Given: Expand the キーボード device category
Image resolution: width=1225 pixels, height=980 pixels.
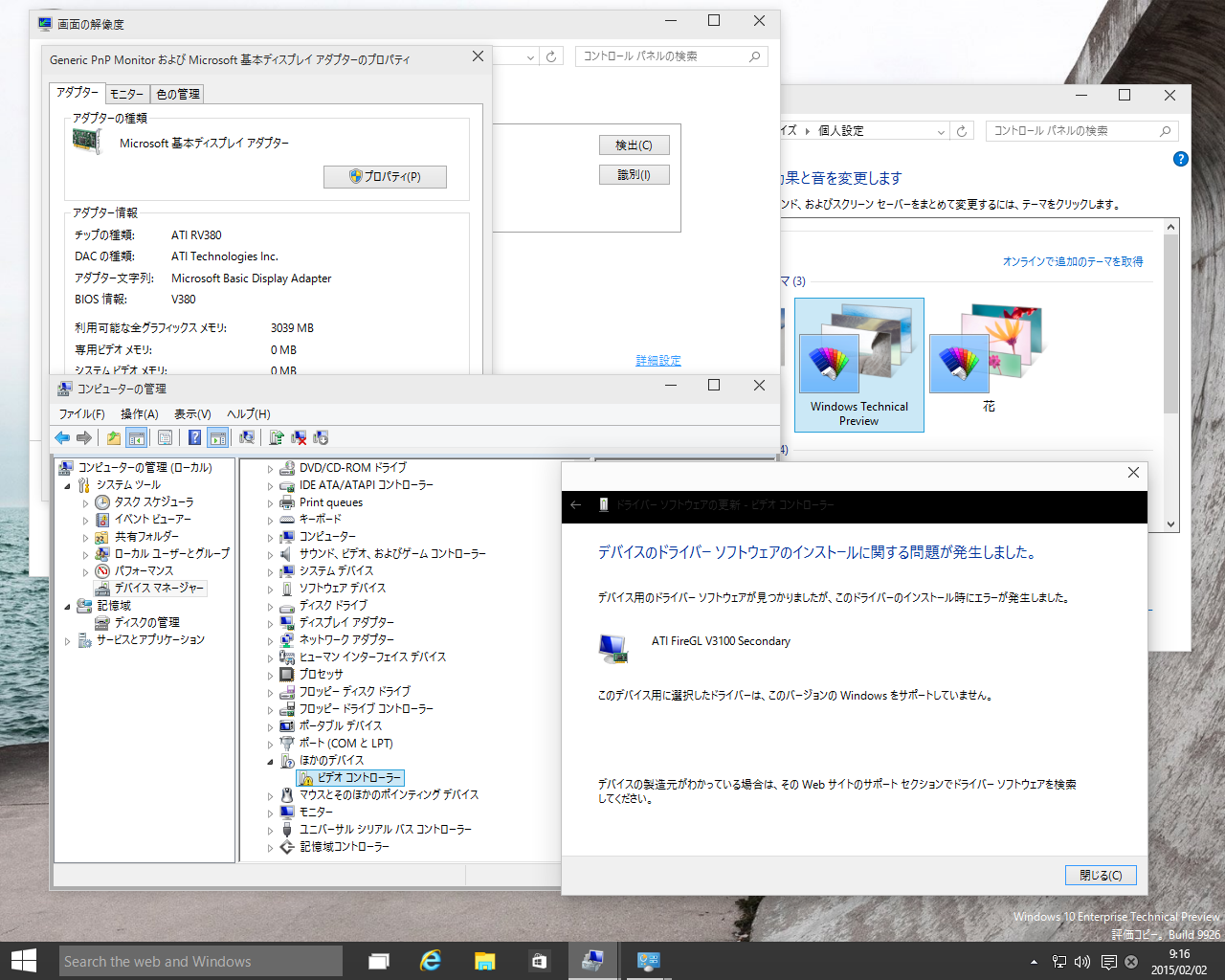Looking at the screenshot, I should click(270, 520).
